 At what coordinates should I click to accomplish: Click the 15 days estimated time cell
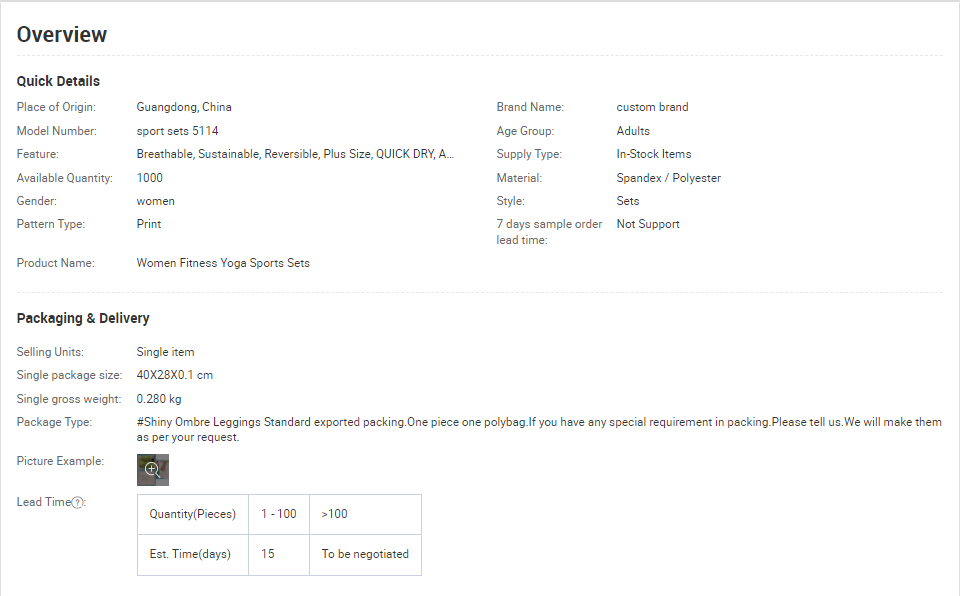pyautogui.click(x=279, y=555)
